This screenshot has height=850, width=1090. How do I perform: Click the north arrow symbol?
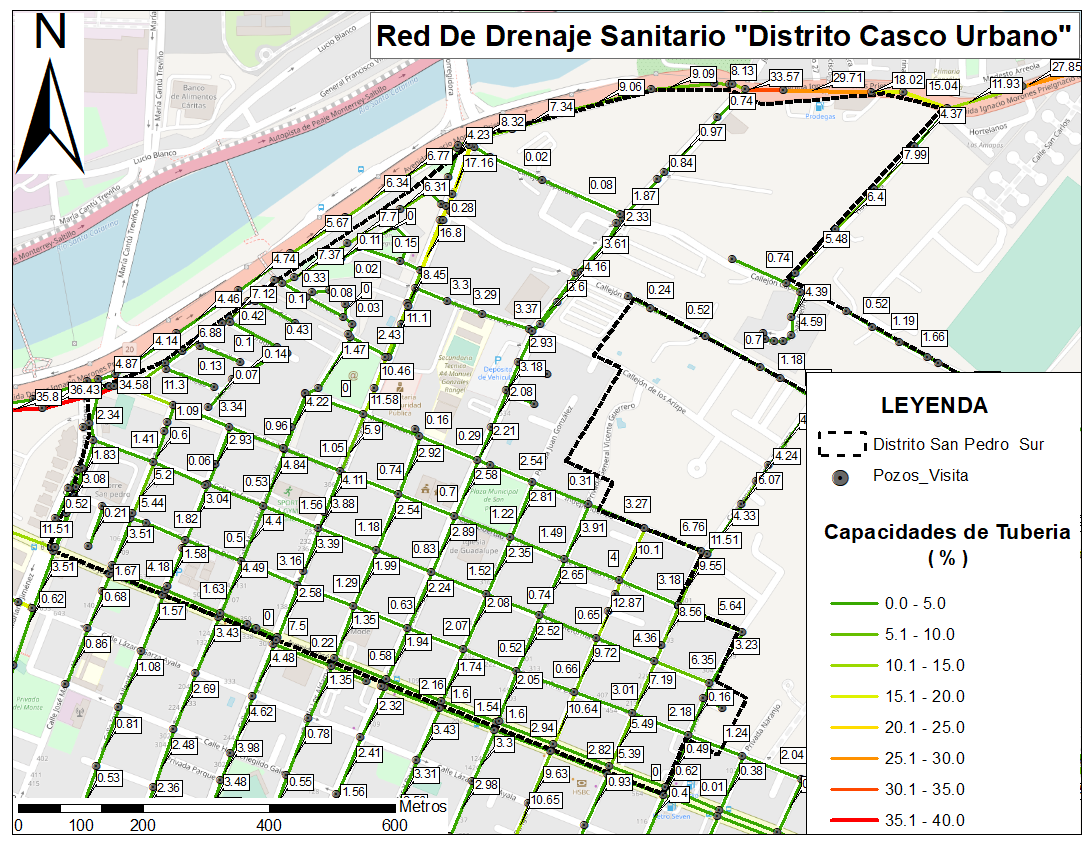pos(50,116)
